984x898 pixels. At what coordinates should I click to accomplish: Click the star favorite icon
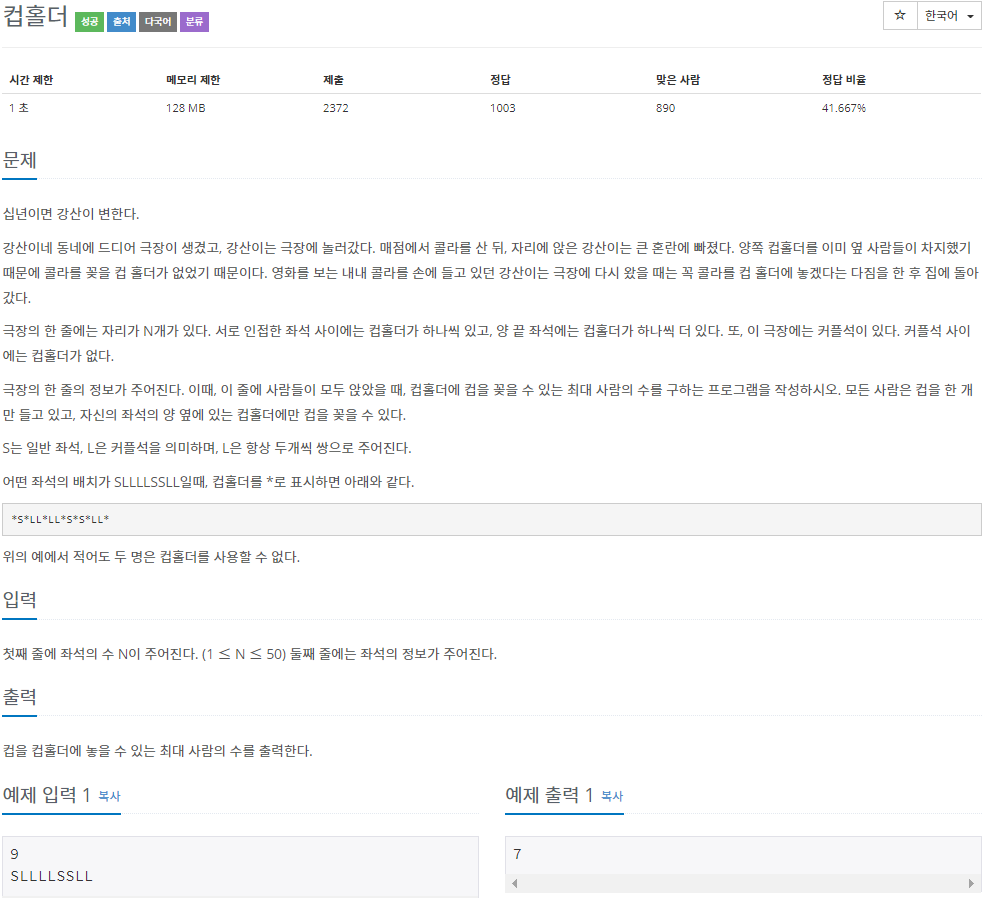point(900,16)
